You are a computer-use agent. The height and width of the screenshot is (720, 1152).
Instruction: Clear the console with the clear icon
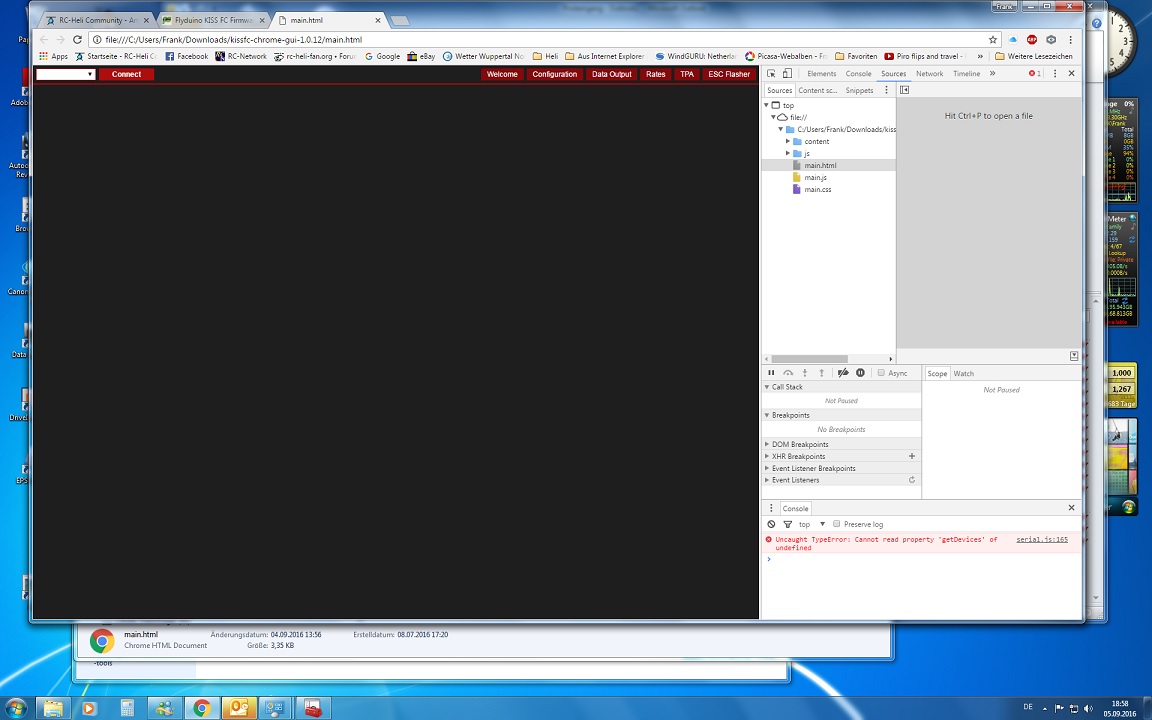pyautogui.click(x=771, y=524)
